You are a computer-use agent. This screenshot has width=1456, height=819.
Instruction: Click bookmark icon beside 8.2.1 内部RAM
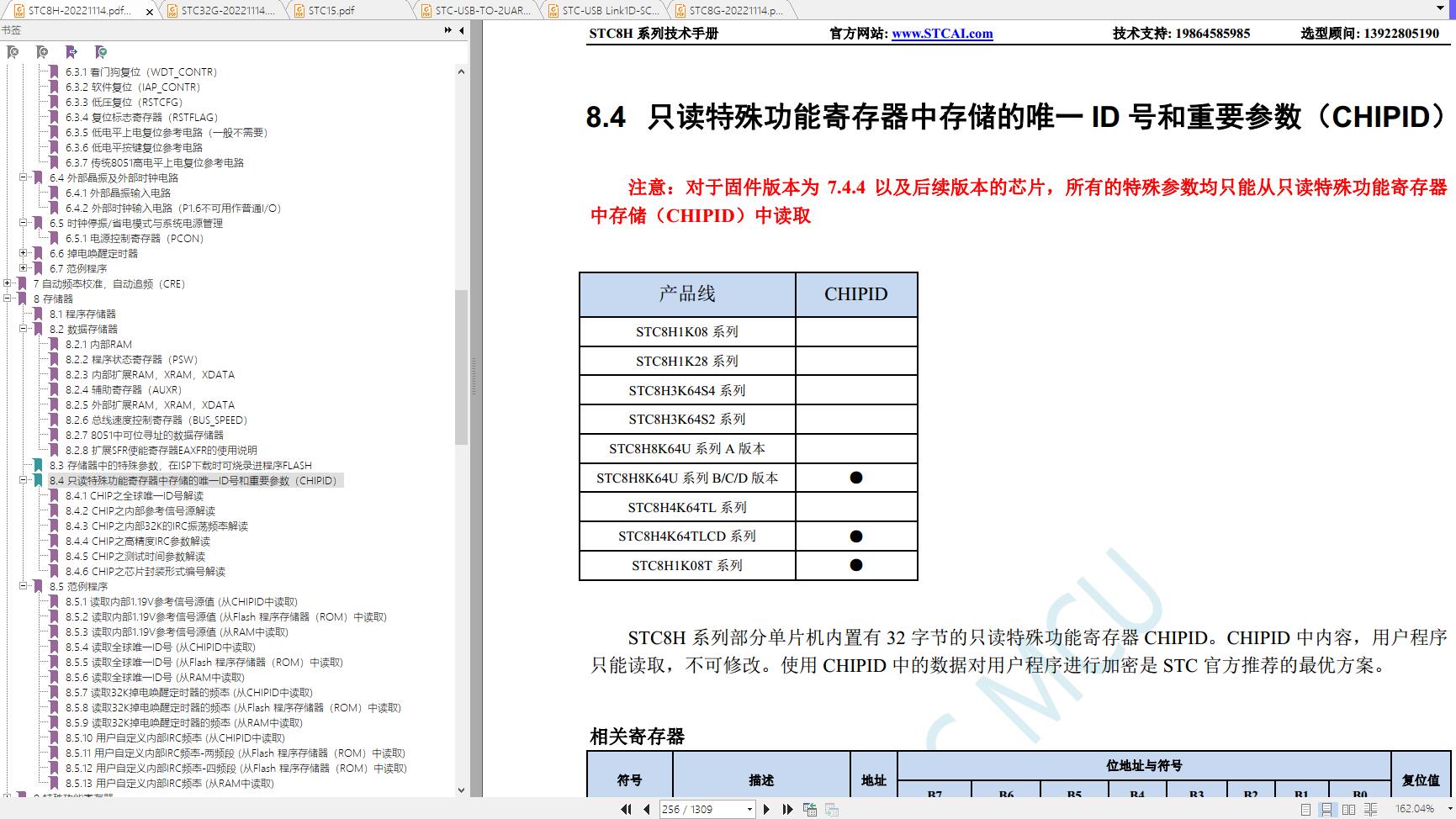(55, 344)
